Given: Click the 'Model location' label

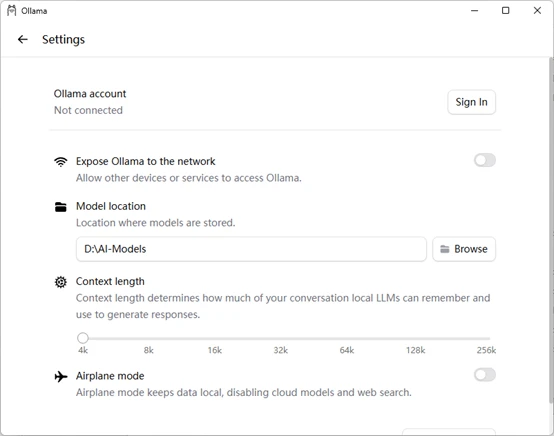Looking at the screenshot, I should pos(111,206).
